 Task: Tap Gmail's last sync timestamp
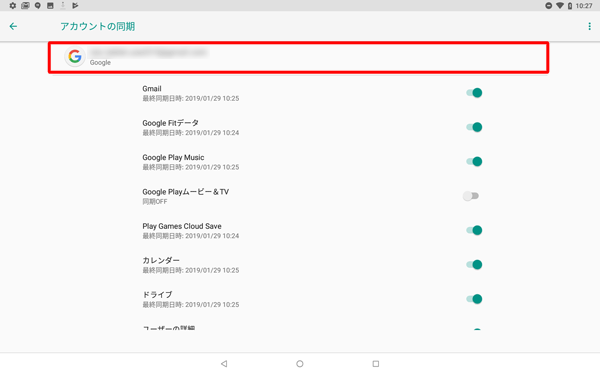coord(191,99)
